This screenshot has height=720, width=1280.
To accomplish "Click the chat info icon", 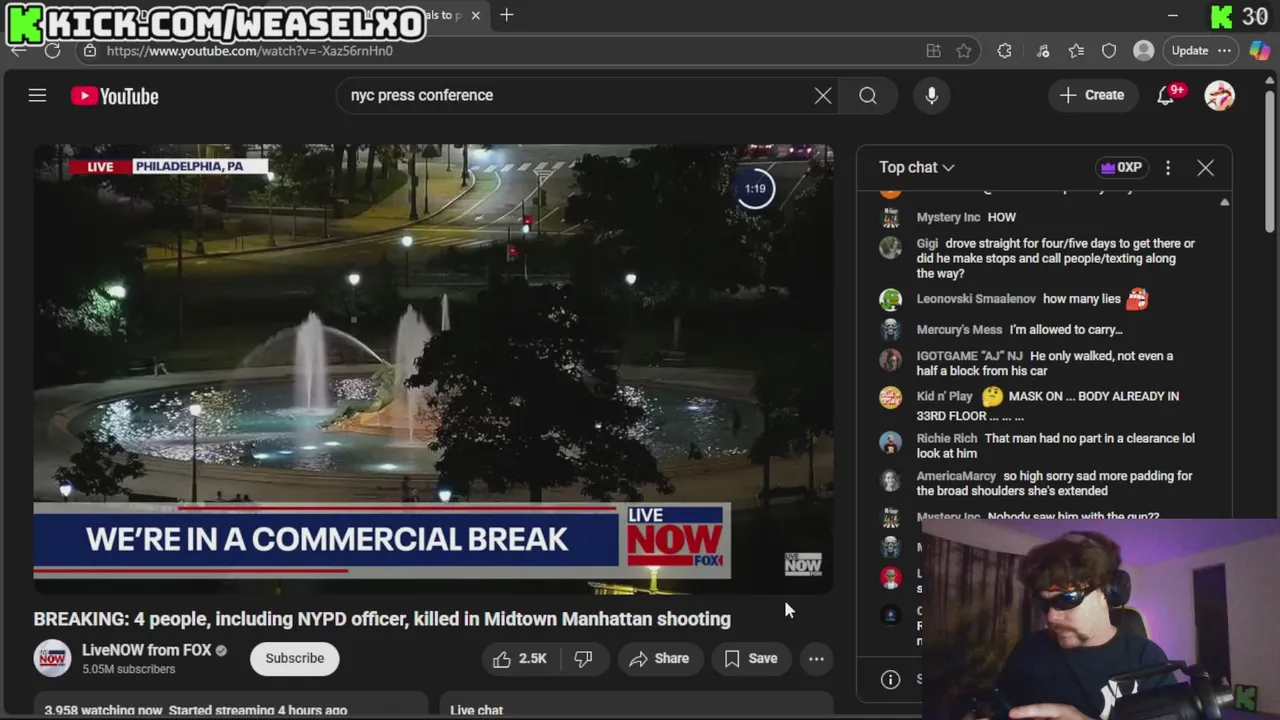I will pyautogui.click(x=890, y=679).
